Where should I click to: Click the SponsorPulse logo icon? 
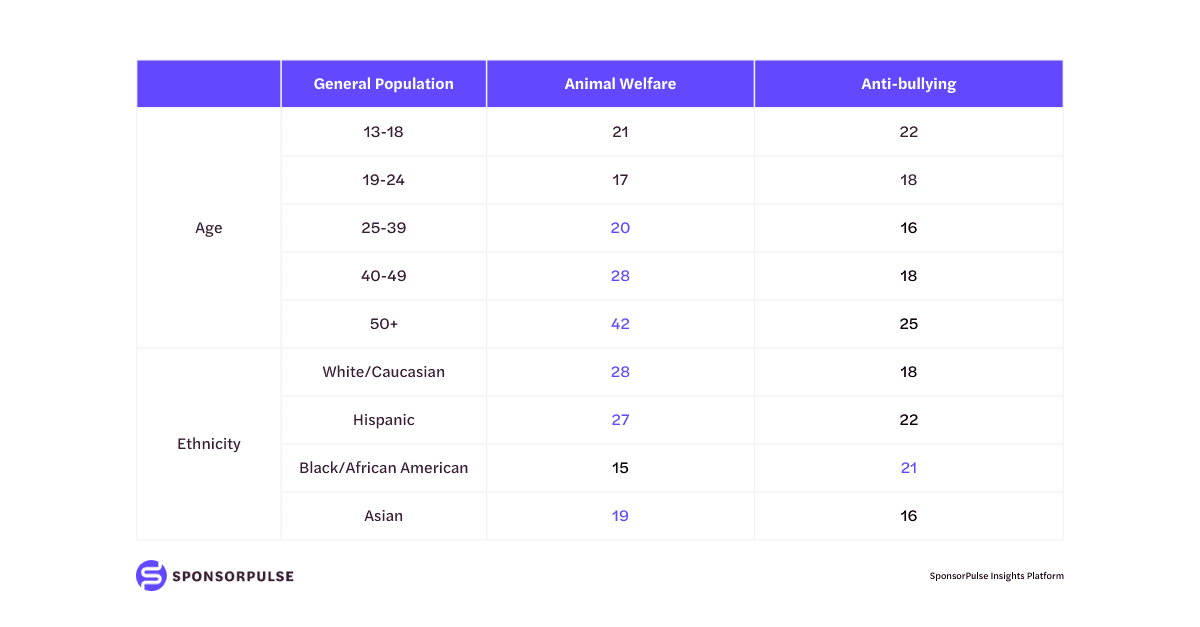pos(151,576)
